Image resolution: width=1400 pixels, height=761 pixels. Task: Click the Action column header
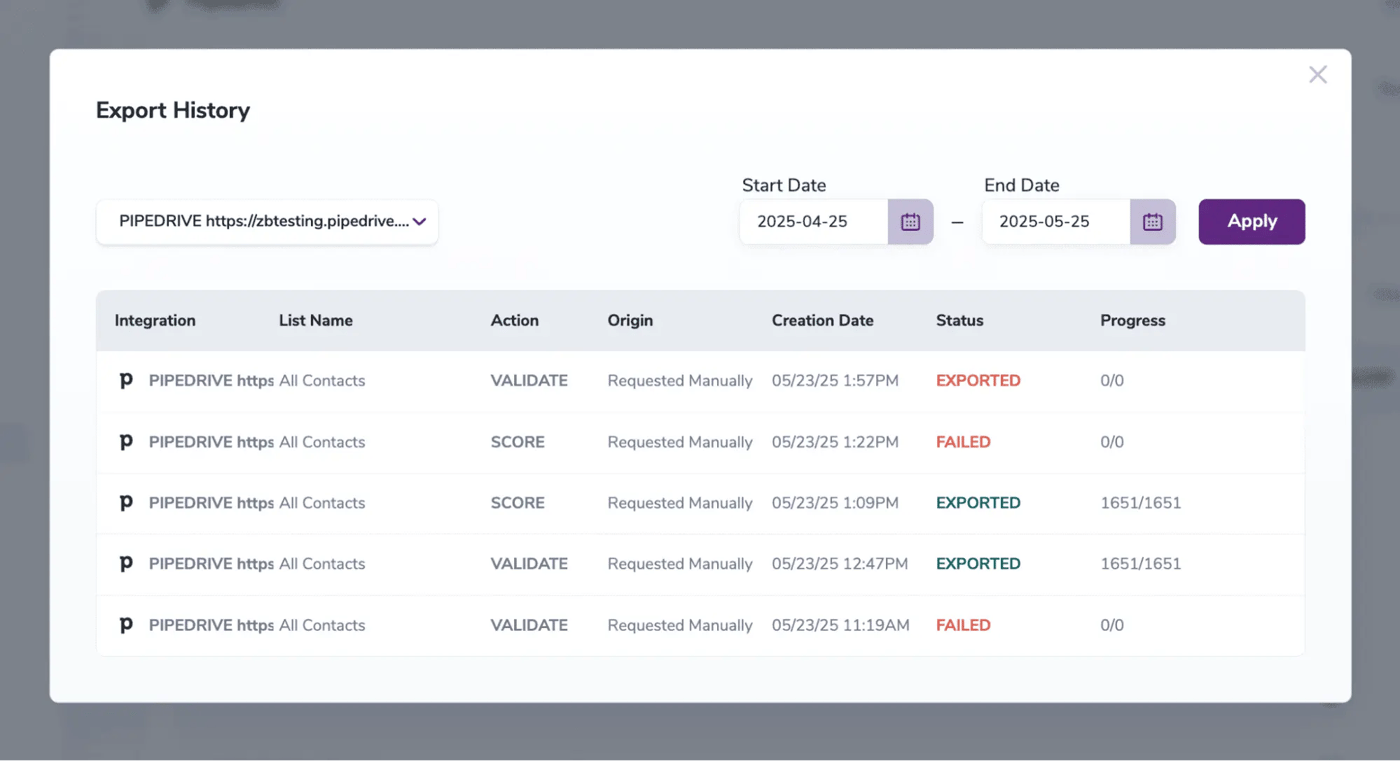click(x=514, y=321)
